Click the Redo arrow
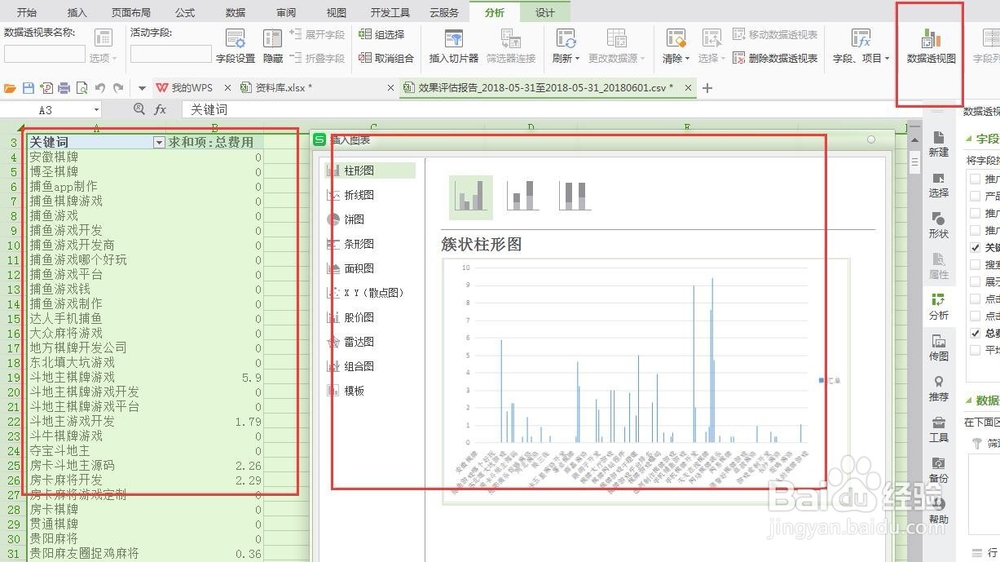1000x562 pixels. (x=118, y=88)
